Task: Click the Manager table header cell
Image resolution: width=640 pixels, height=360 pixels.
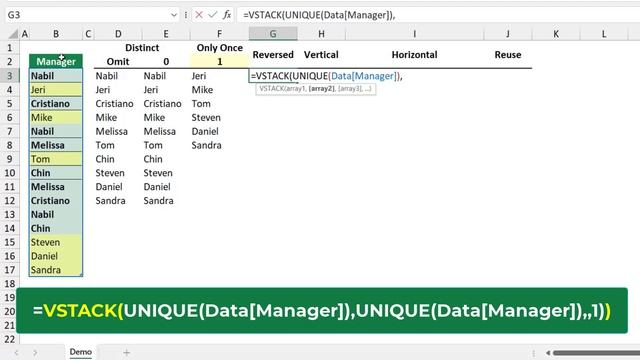Action: (x=56, y=62)
